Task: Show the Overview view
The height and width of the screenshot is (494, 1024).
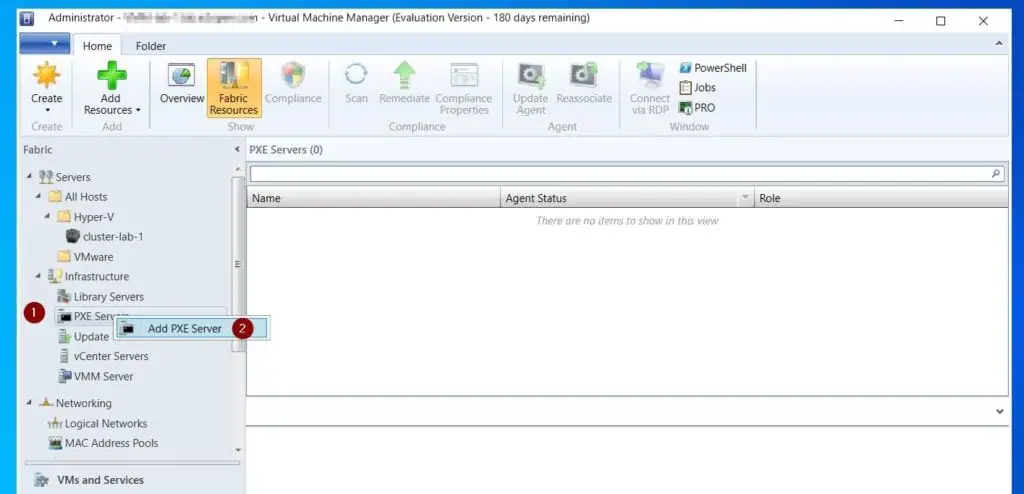Action: click(x=182, y=84)
